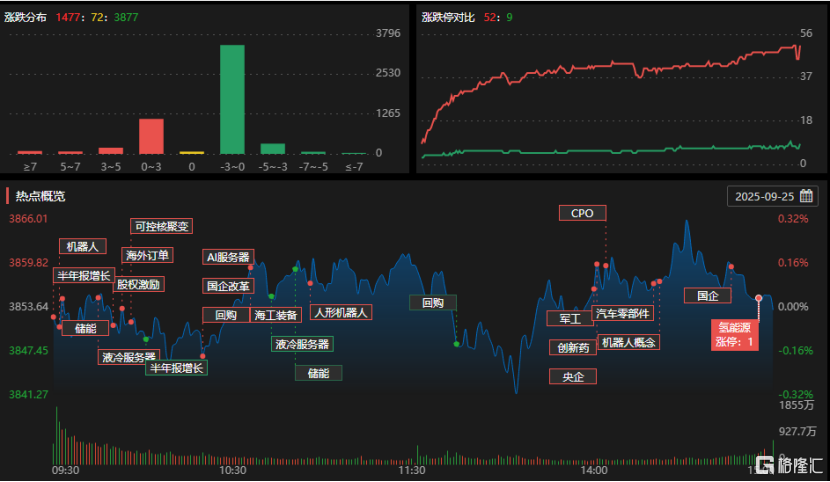The width and height of the screenshot is (830, 482).
Task: Click the tall green -3~0 distribution bar
Action: click(232, 99)
